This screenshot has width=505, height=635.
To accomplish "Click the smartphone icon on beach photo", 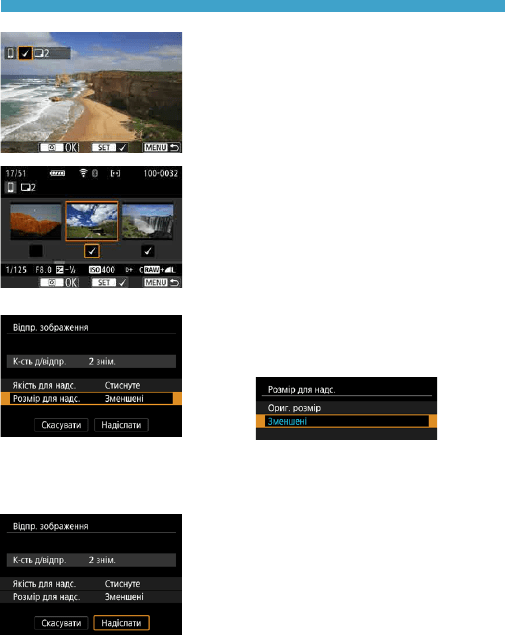I will pyautogui.click(x=11, y=53).
